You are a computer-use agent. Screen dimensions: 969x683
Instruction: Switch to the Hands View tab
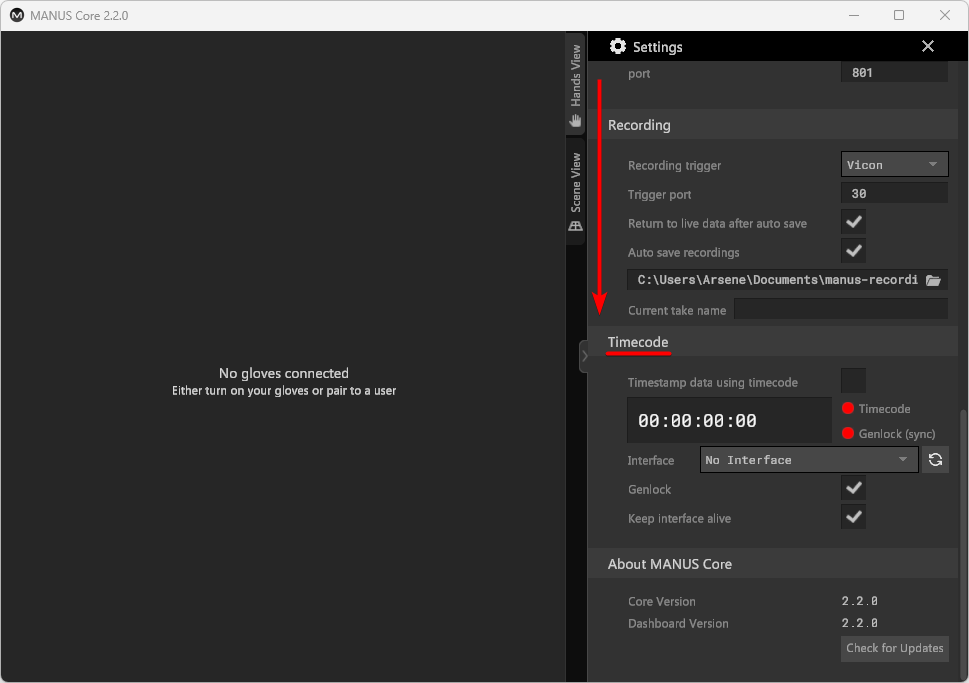[575, 80]
